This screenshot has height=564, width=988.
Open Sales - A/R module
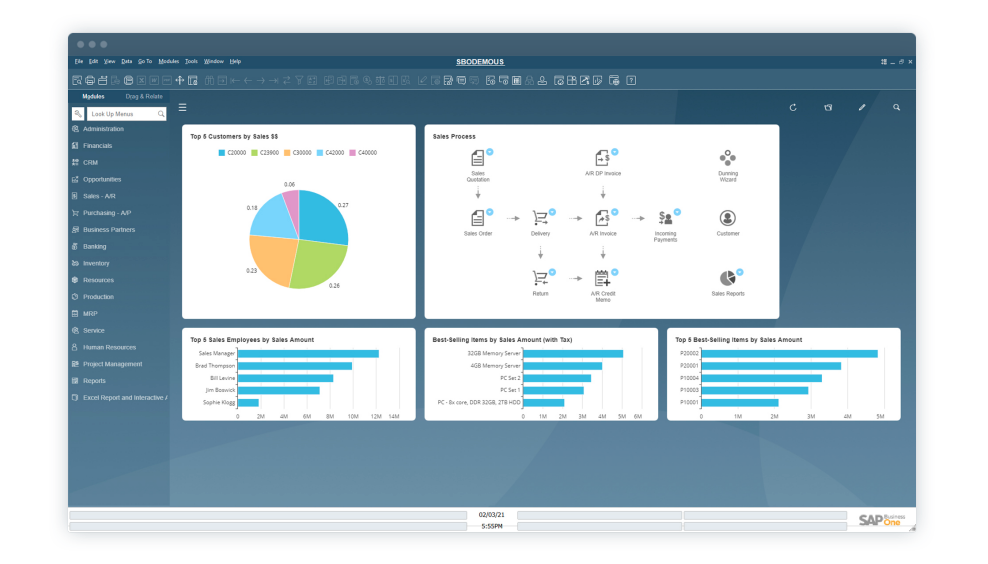pyautogui.click(x=99, y=196)
